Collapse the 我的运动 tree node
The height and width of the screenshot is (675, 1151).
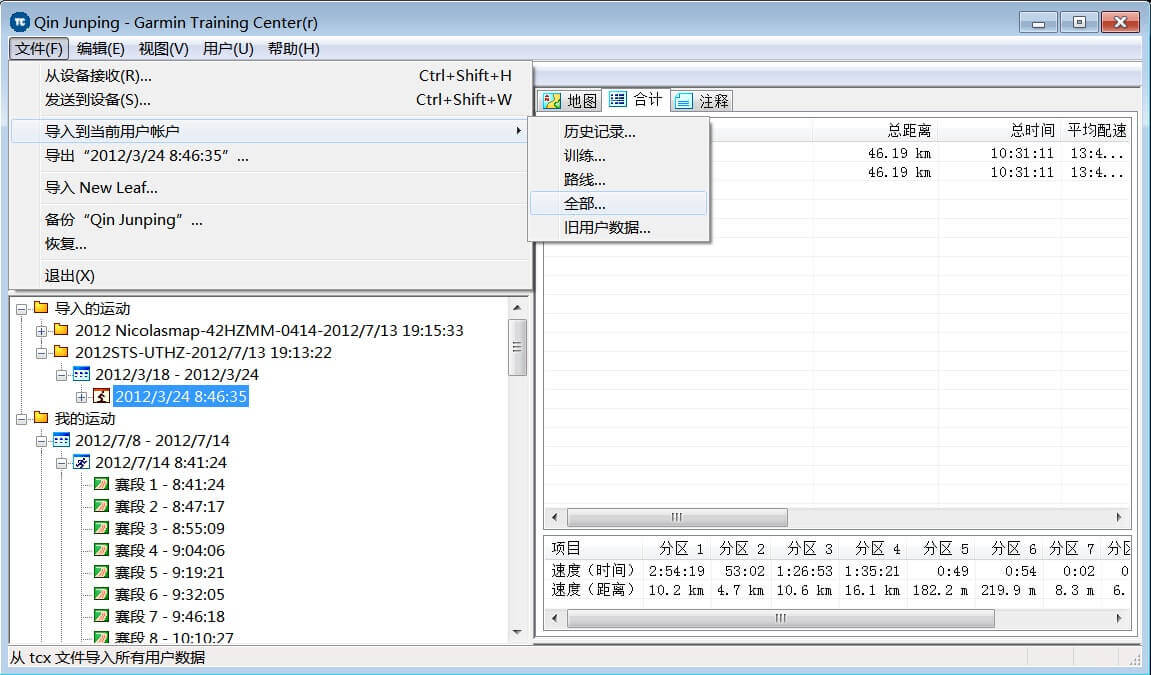pos(21,419)
